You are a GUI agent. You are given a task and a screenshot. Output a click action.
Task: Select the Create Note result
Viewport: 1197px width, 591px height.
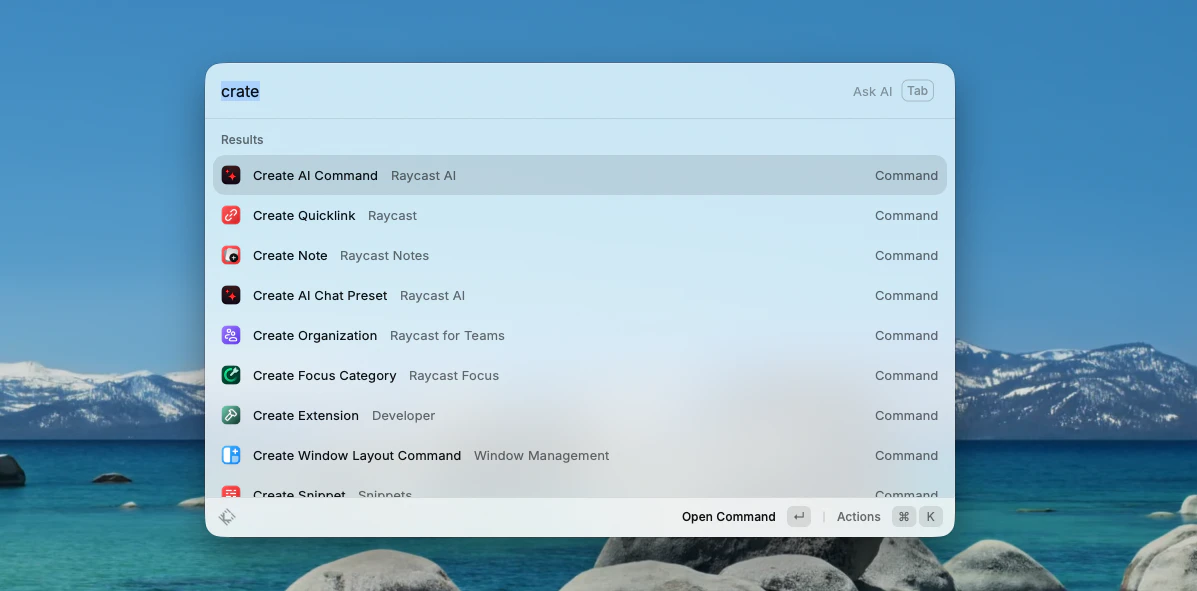coord(580,256)
